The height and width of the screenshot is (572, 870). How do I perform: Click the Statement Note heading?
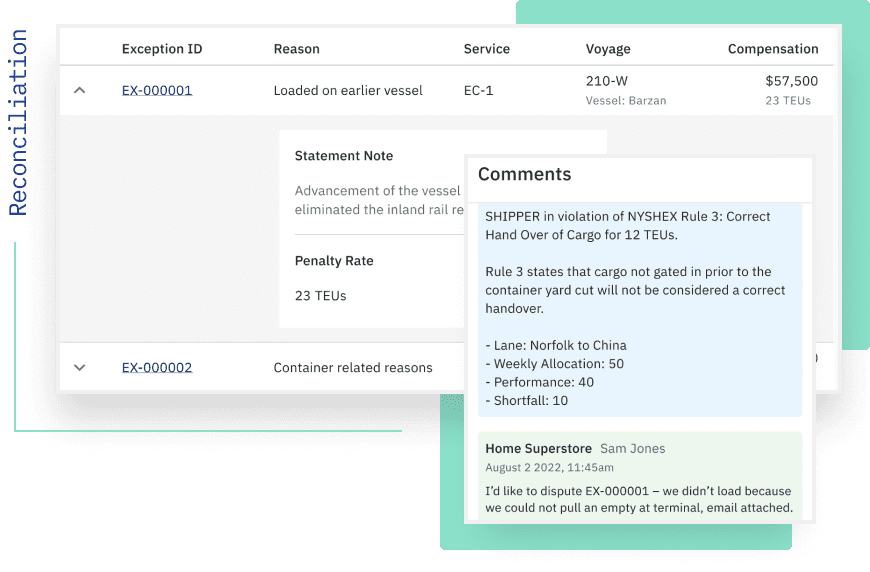[343, 156]
